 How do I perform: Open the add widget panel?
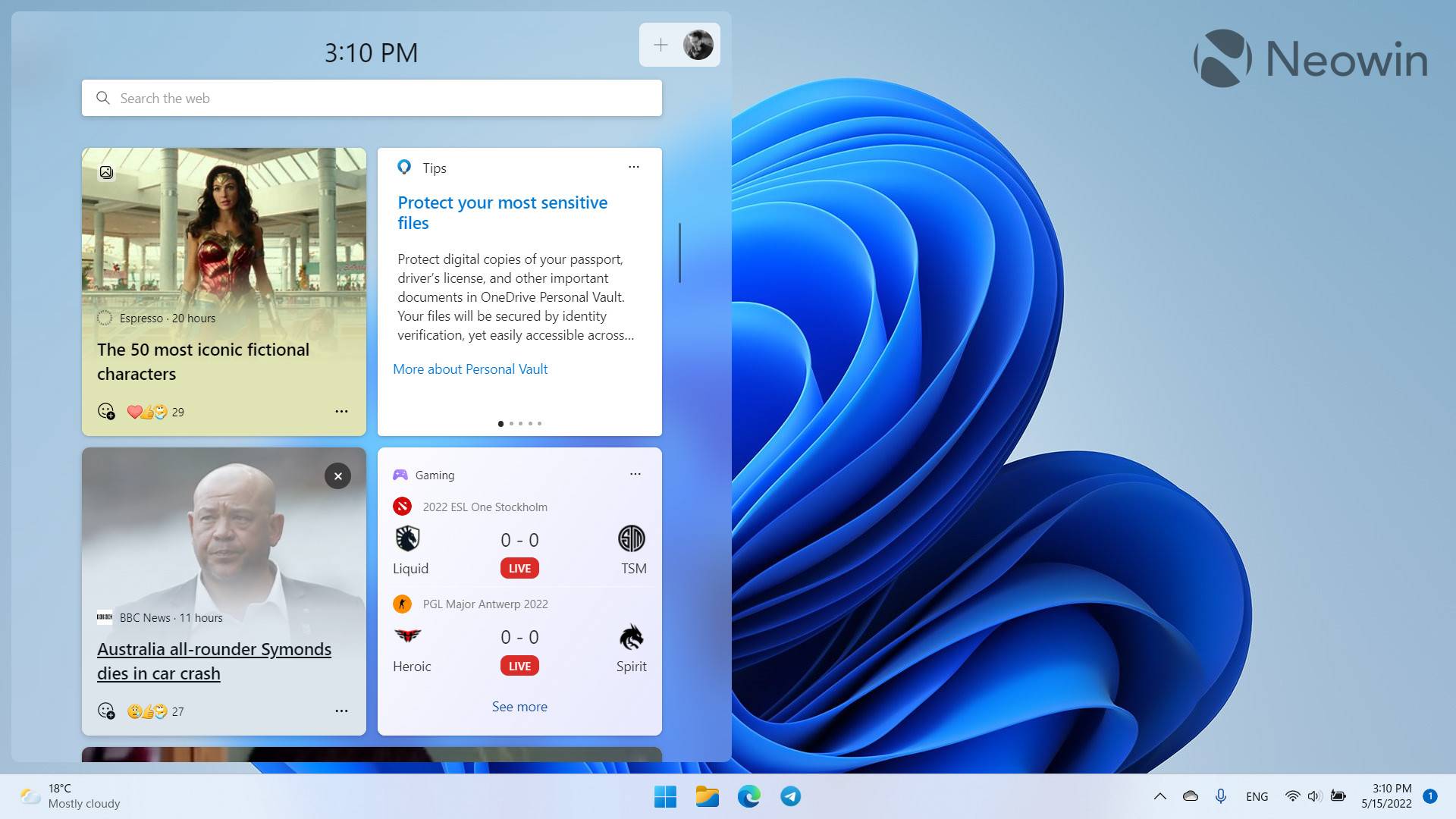661,45
